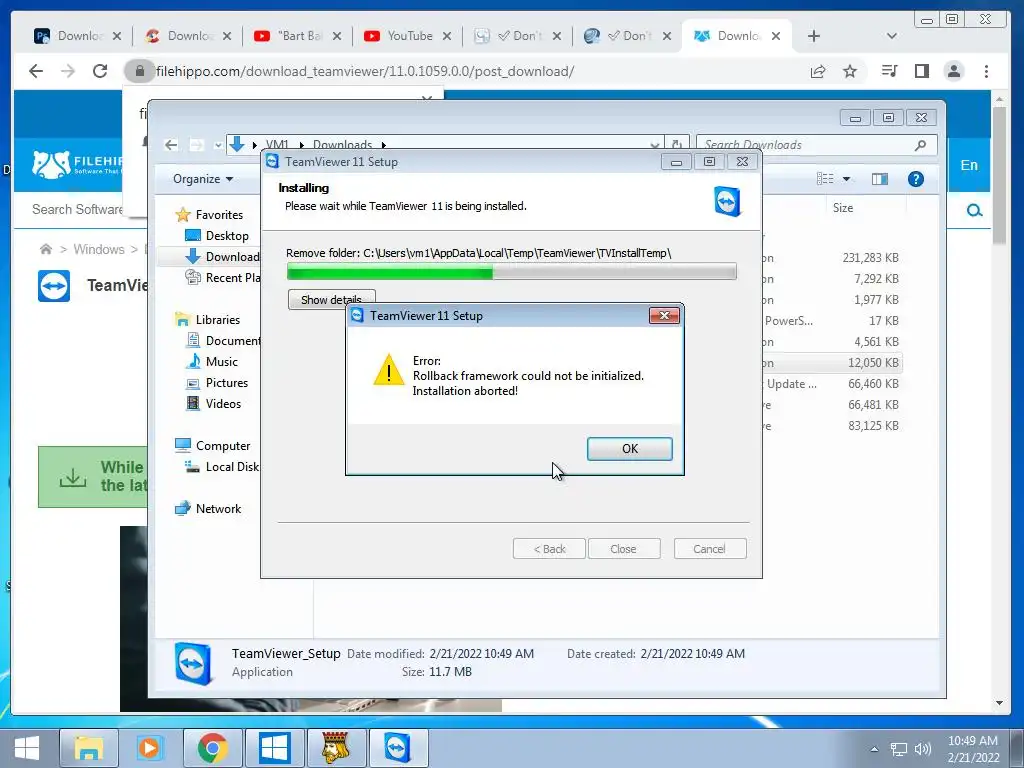Click Chrome icon in taskbar
1024x768 pixels.
coord(213,748)
